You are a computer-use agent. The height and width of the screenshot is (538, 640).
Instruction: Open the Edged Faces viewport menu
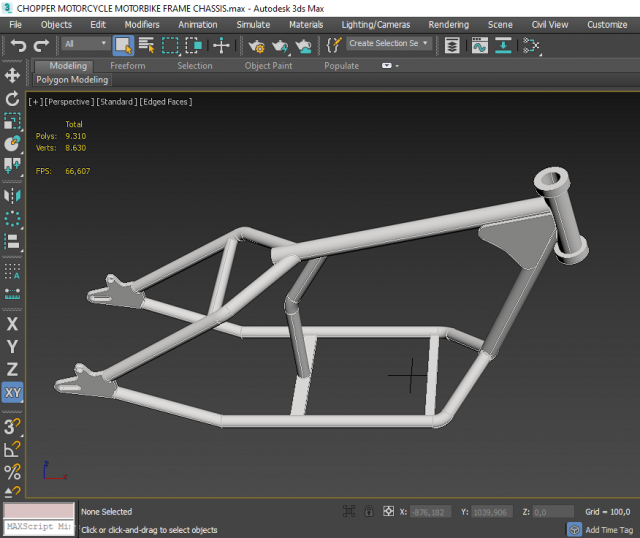165,102
